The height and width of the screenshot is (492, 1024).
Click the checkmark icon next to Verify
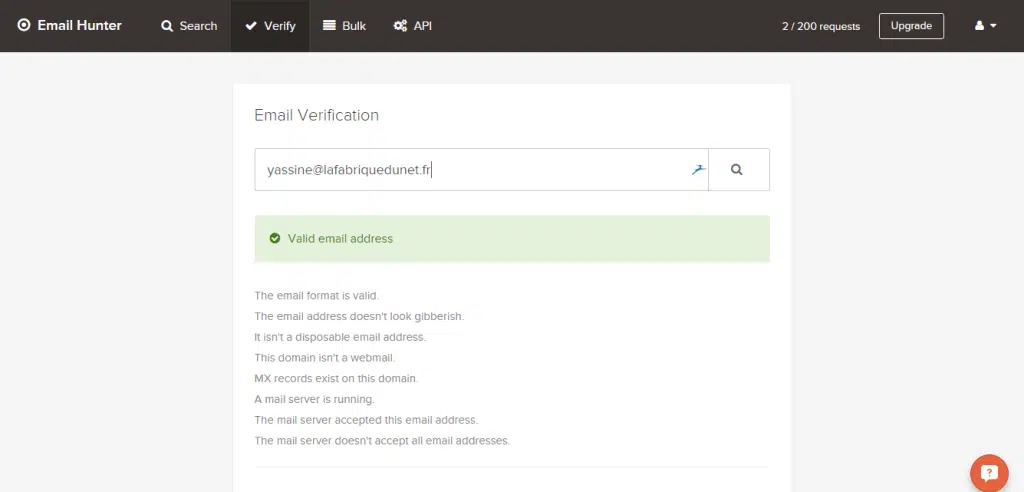click(x=251, y=26)
